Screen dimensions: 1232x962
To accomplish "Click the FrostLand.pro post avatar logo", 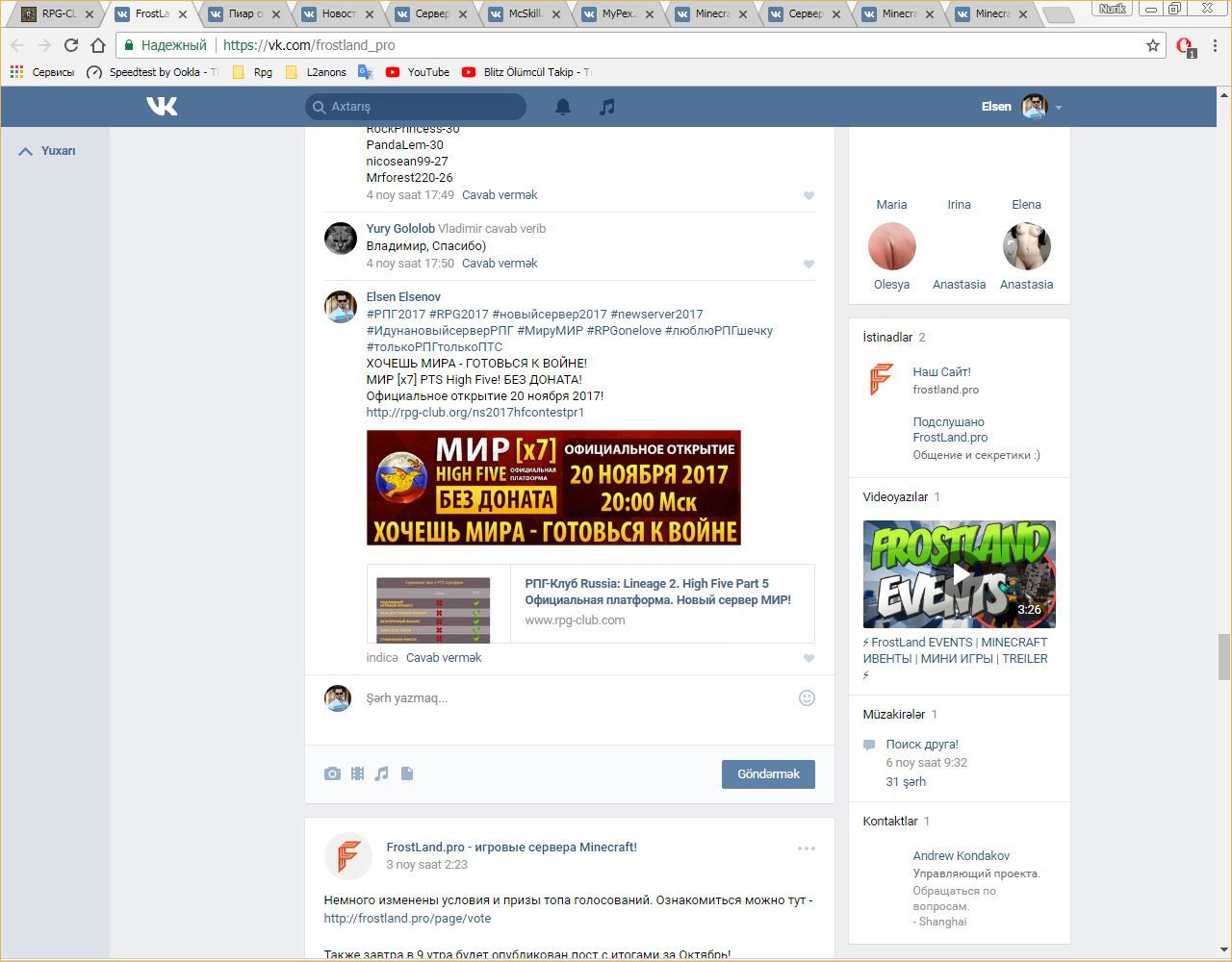I will tap(348, 855).
